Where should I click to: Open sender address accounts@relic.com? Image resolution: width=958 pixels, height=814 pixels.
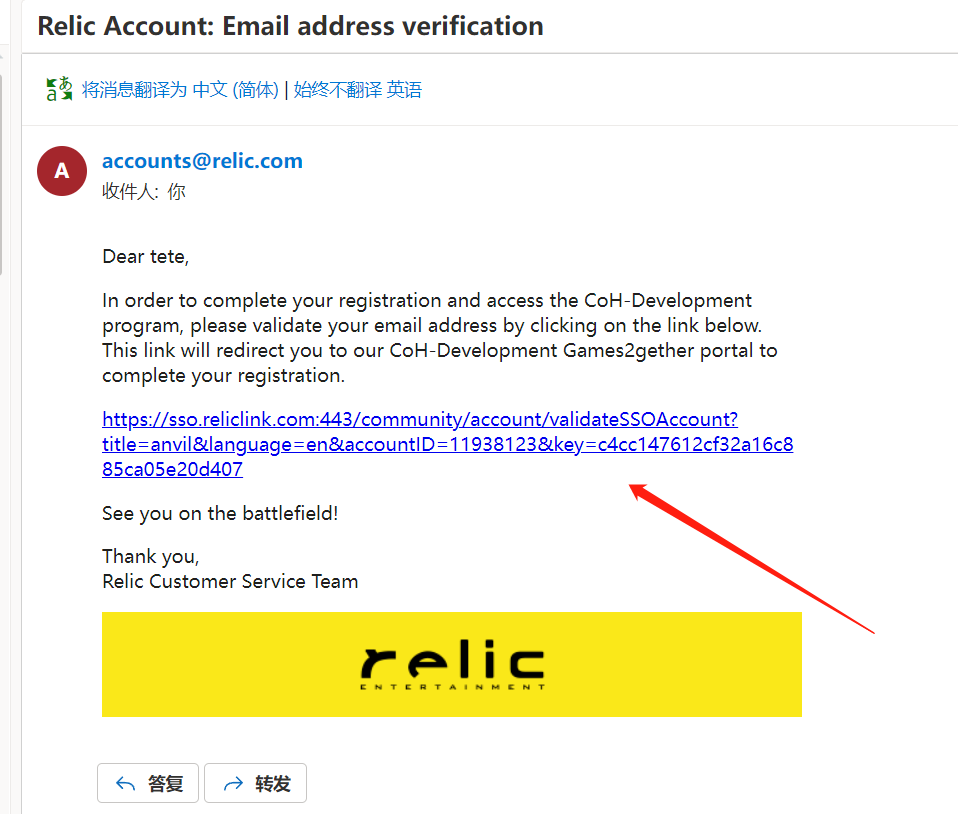click(x=202, y=161)
